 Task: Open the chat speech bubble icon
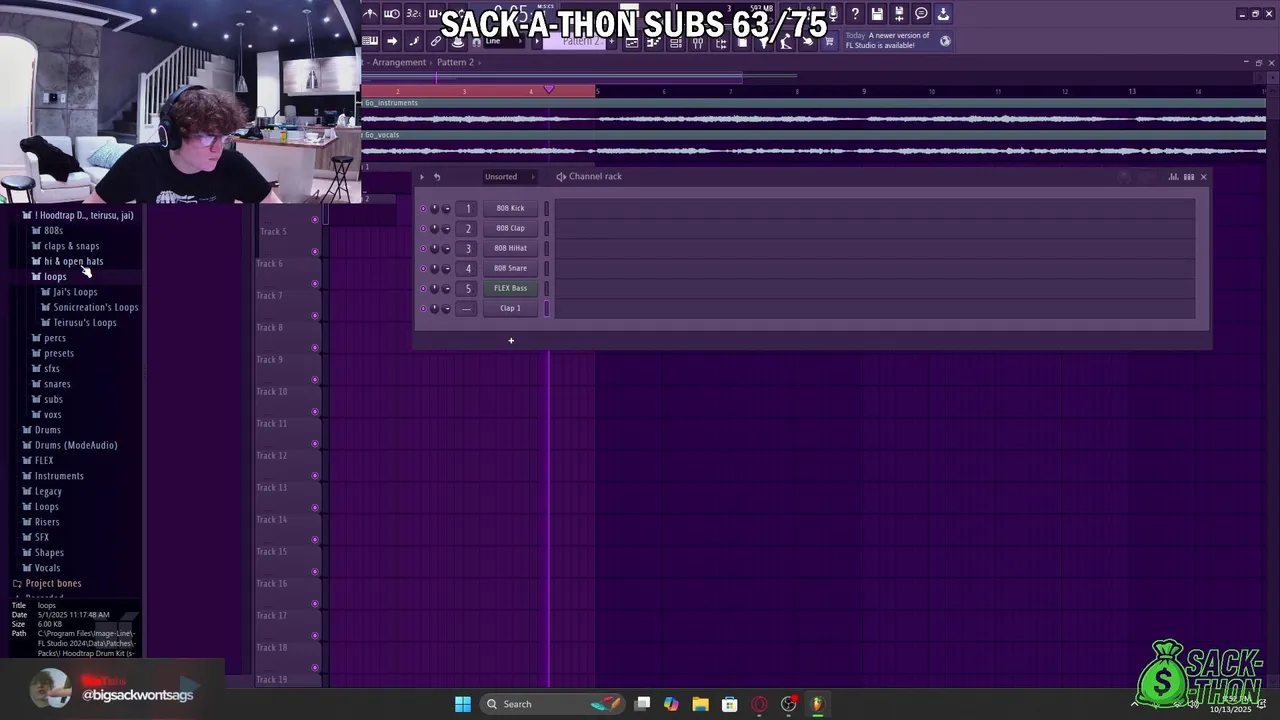coord(921,14)
